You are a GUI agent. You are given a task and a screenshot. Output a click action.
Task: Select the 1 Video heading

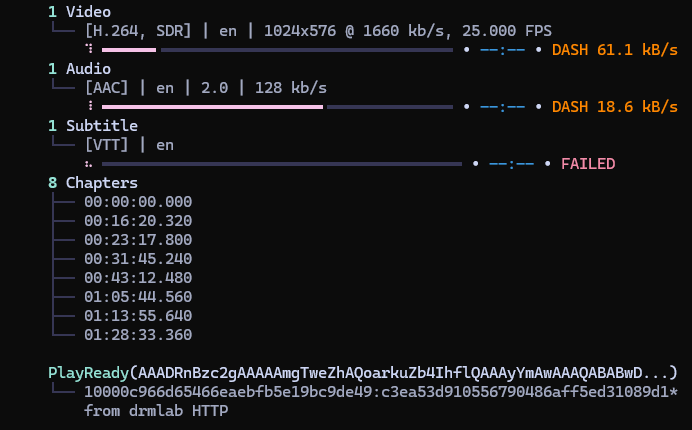[79, 12]
